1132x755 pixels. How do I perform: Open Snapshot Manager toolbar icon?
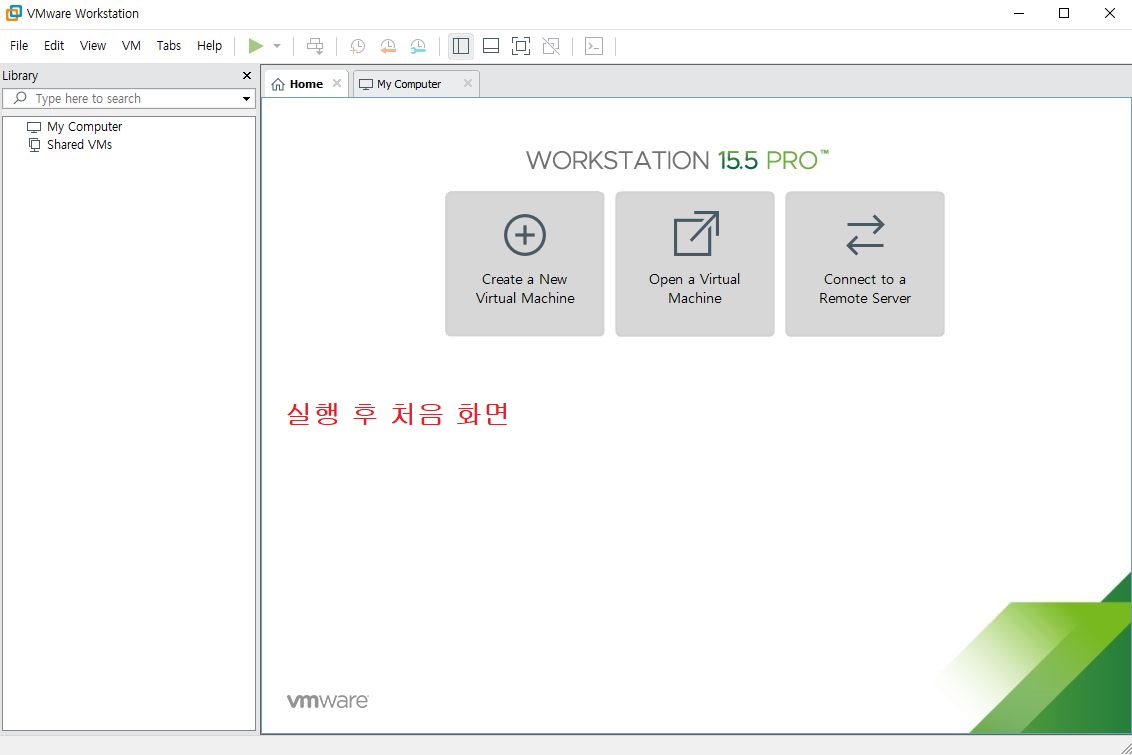(418, 46)
